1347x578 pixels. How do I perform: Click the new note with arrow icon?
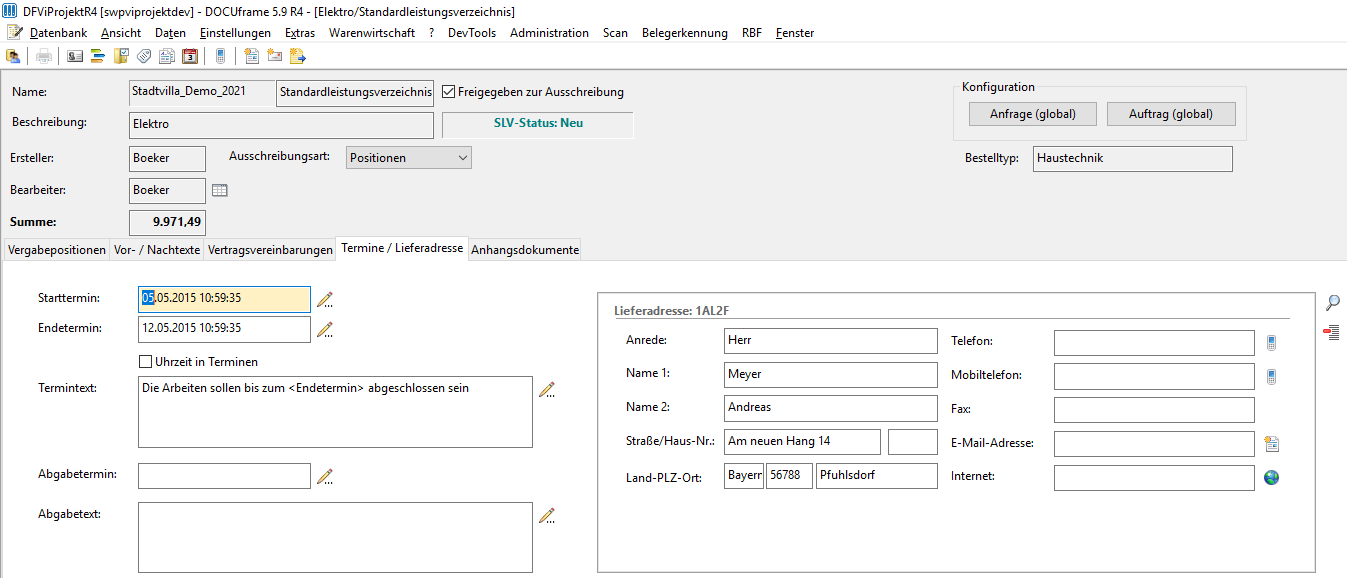(x=297, y=56)
